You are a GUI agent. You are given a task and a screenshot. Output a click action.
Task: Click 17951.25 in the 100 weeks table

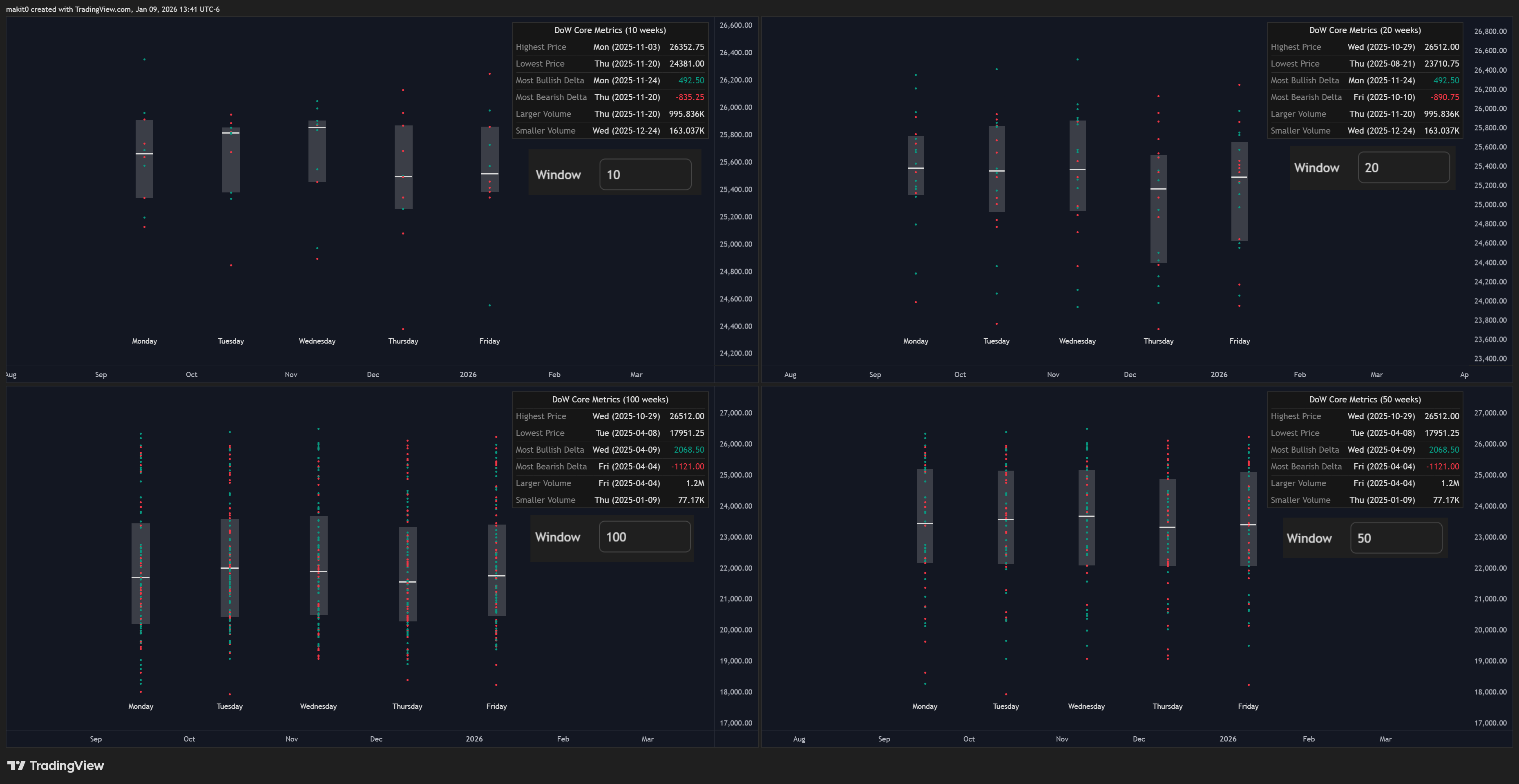(x=686, y=433)
